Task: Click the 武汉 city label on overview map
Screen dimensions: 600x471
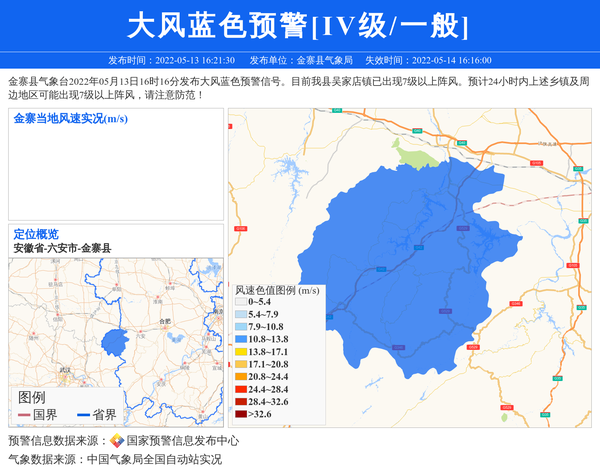Action: point(66,370)
